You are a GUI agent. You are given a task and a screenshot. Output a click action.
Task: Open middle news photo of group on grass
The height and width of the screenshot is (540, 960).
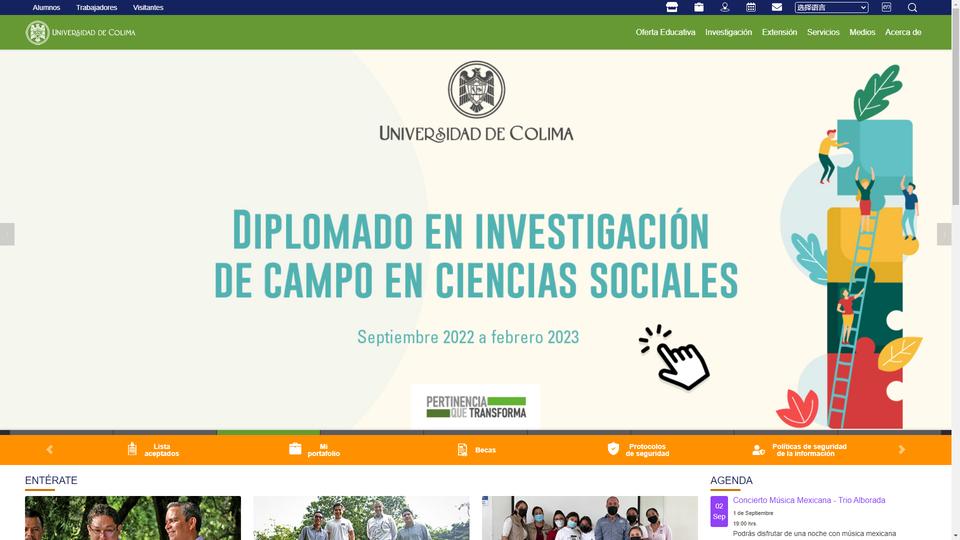pyautogui.click(x=361, y=518)
